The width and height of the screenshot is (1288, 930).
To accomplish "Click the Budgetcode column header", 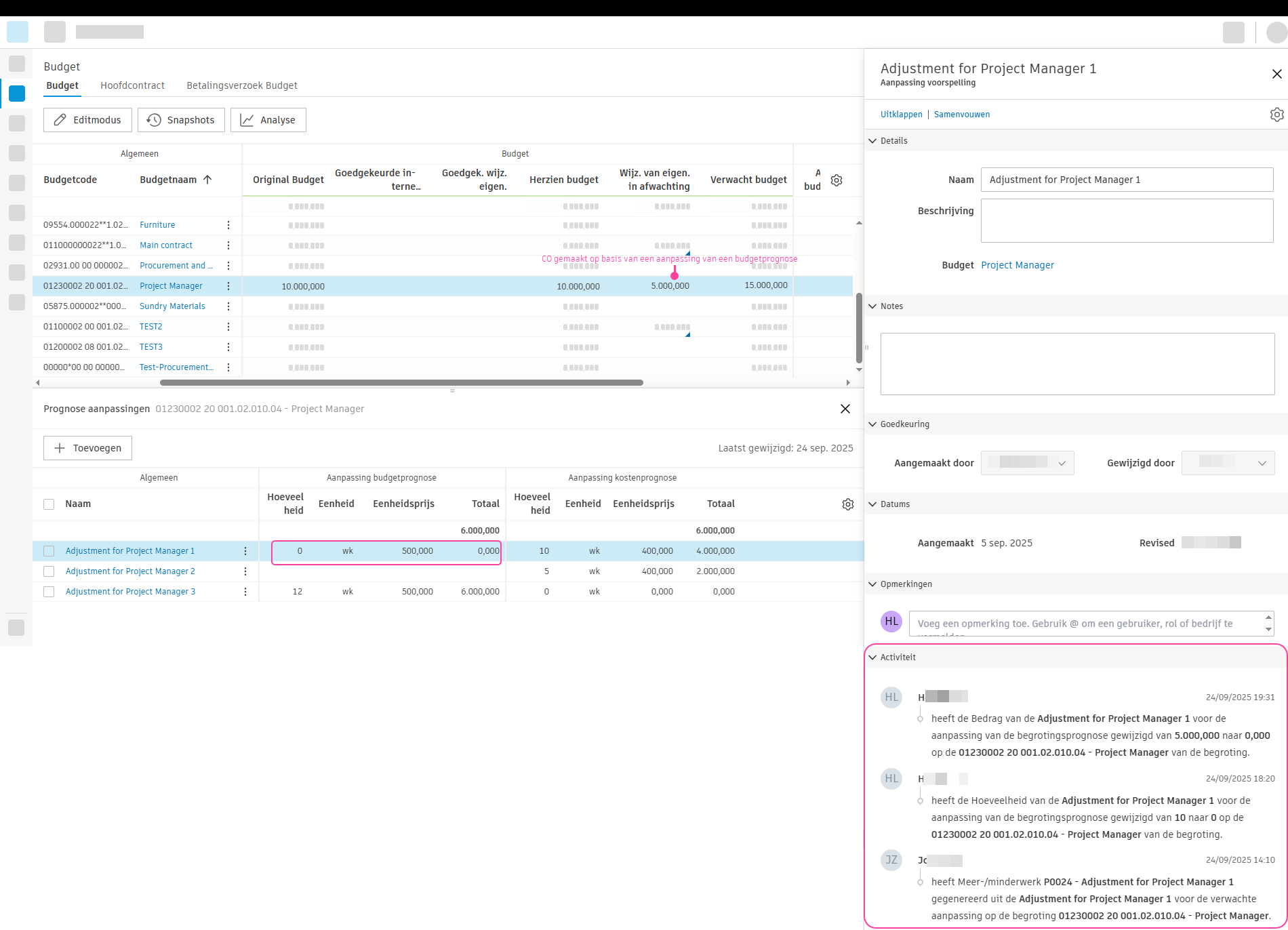I will (x=71, y=180).
